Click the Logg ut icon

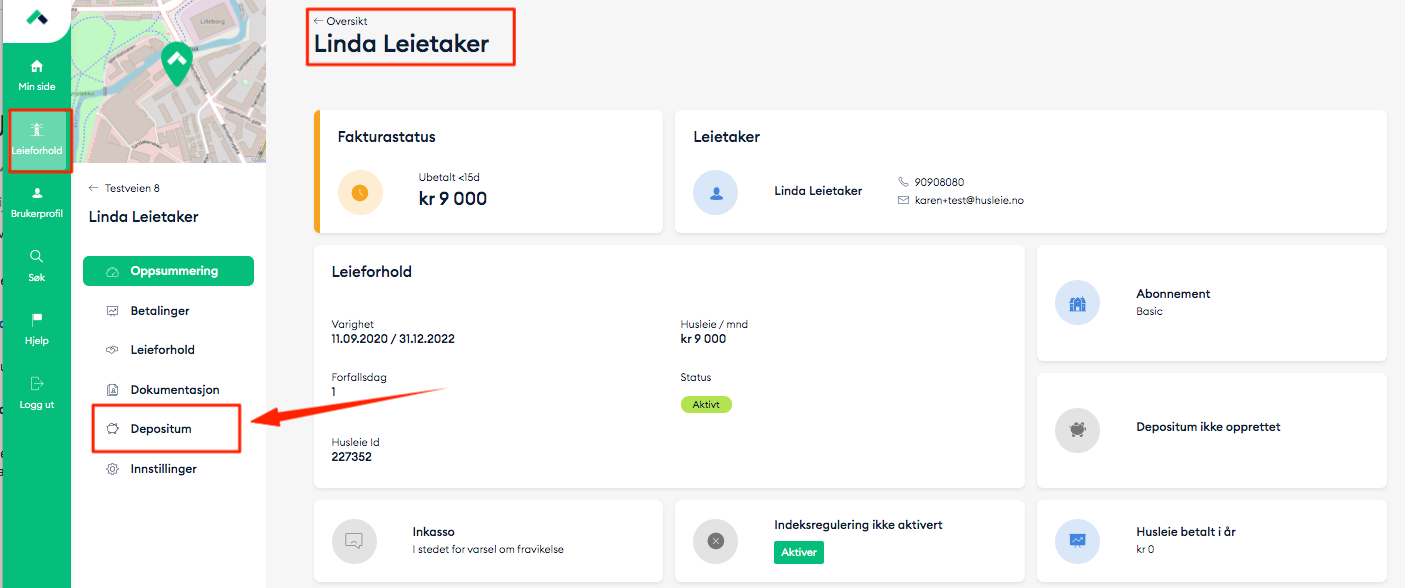(37, 383)
